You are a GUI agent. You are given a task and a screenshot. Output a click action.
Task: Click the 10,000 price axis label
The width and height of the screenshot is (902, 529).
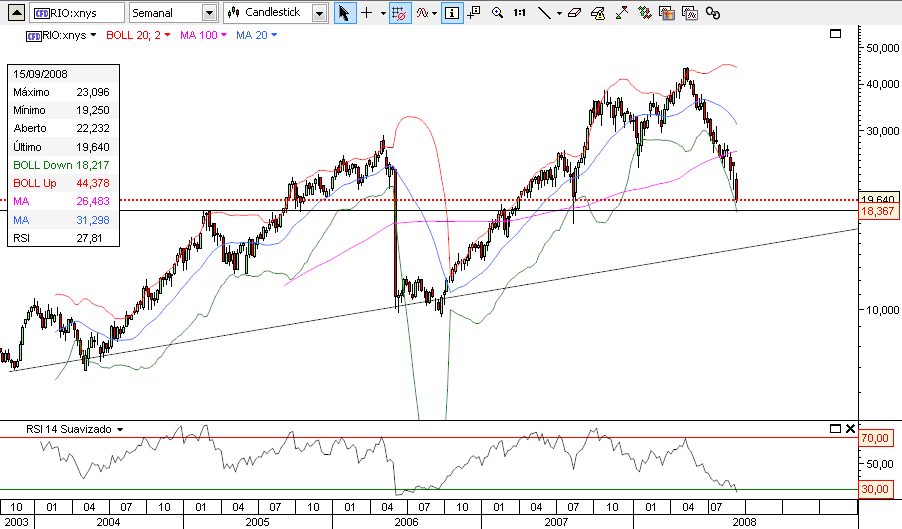(x=882, y=310)
